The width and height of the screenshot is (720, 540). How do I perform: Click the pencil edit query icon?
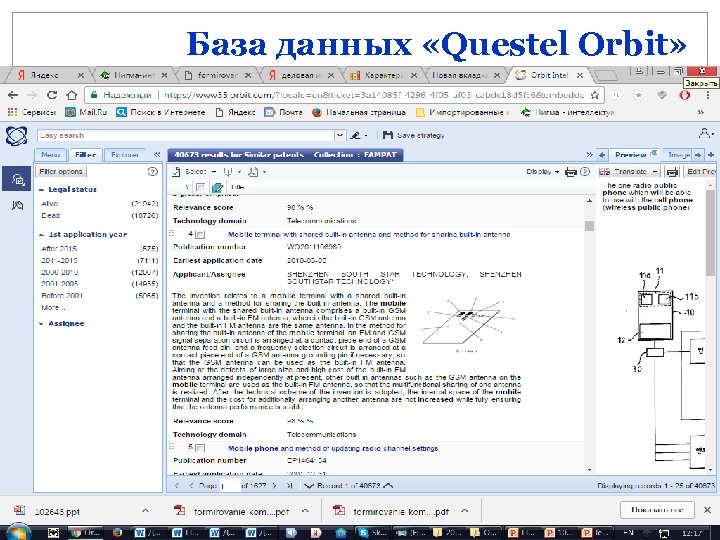tap(356, 135)
